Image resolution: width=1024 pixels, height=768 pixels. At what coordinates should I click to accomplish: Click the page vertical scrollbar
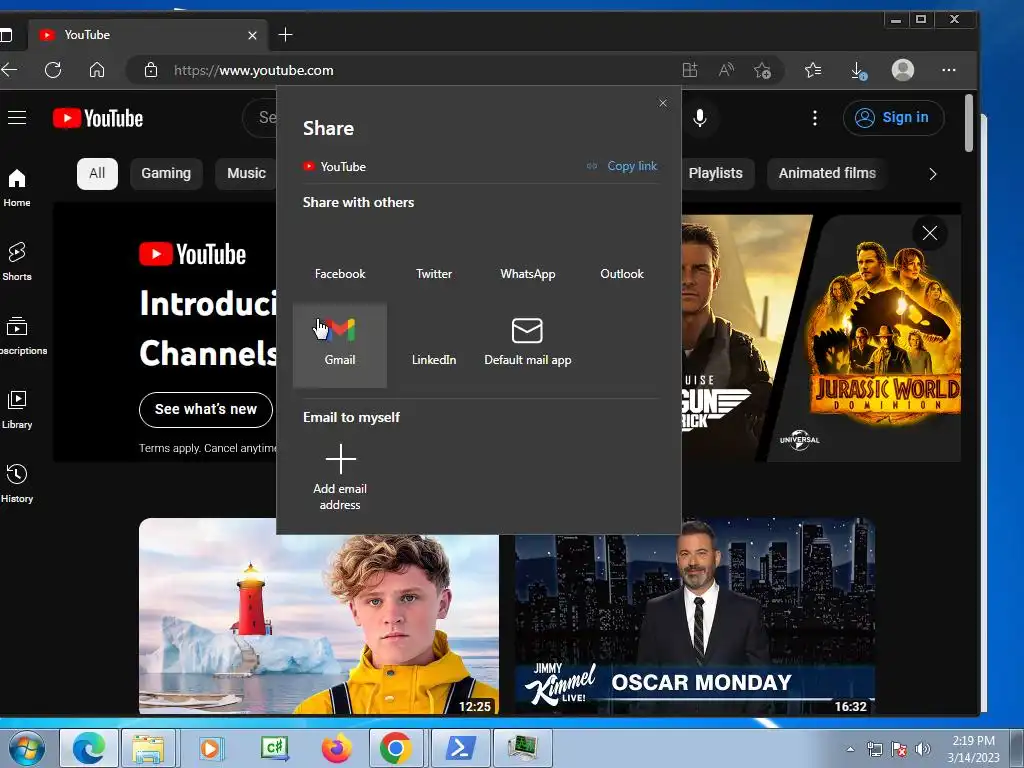click(969, 123)
